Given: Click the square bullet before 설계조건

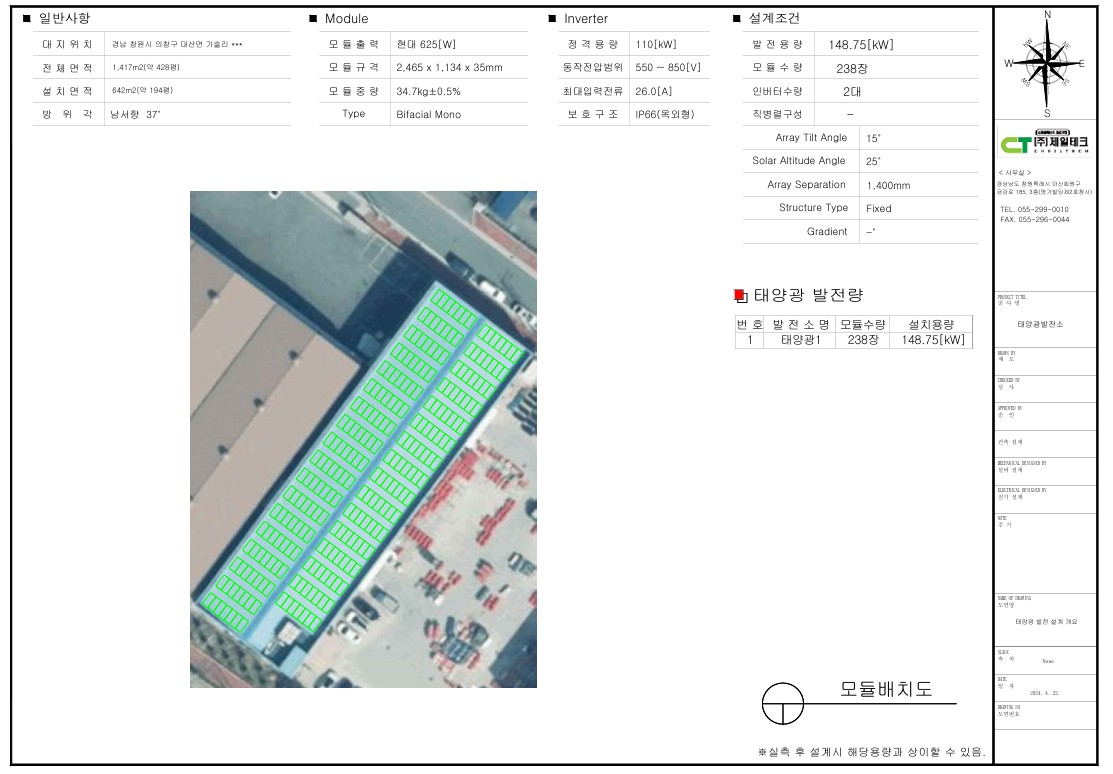Looking at the screenshot, I should [737, 19].
